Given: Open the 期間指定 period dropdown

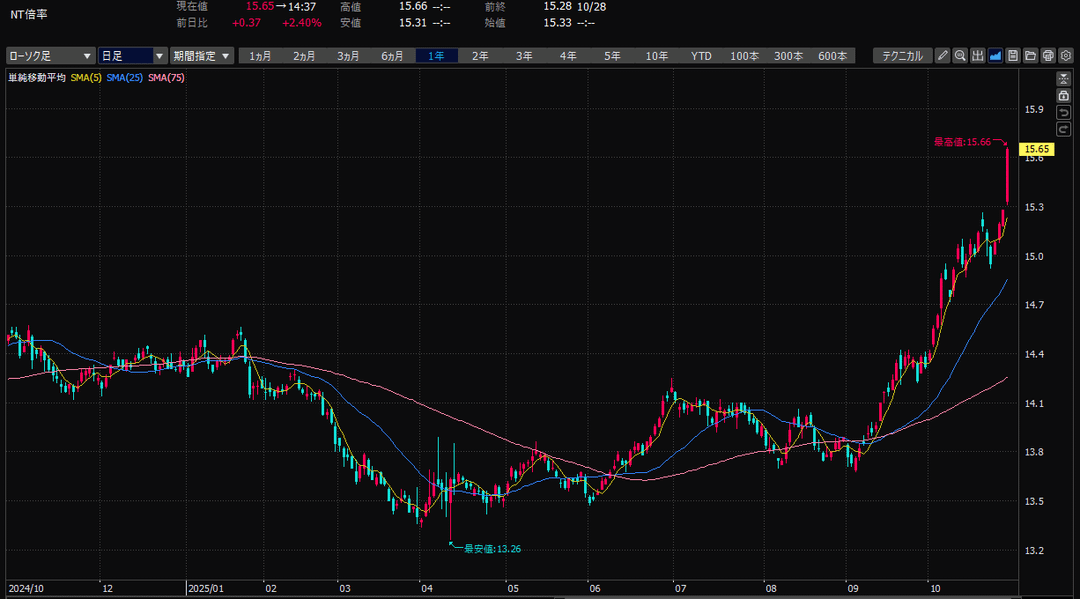Looking at the screenshot, I should [201, 56].
